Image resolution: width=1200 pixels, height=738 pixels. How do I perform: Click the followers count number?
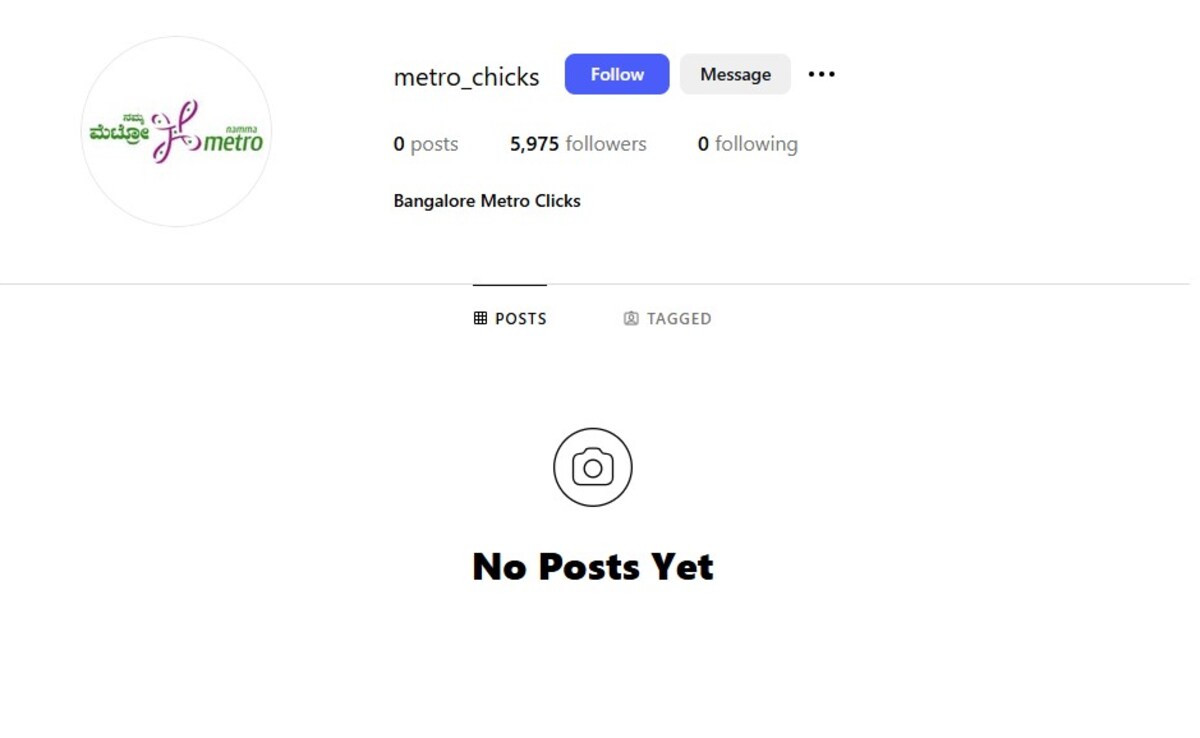pos(533,143)
